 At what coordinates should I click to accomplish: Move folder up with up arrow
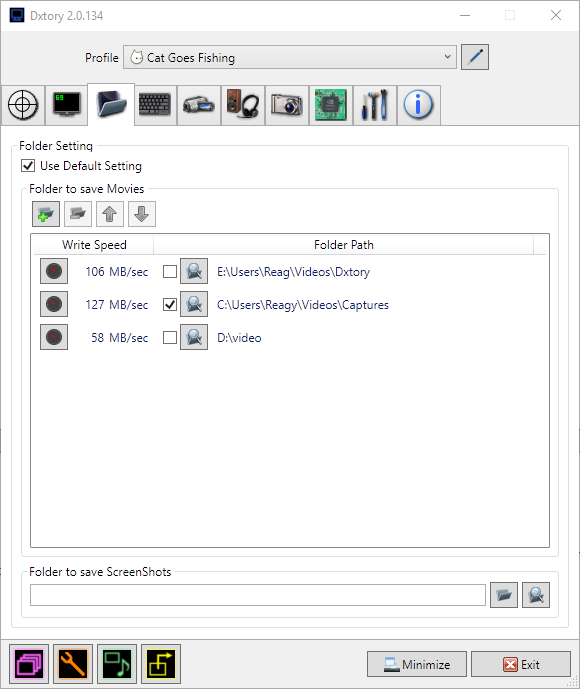point(110,214)
